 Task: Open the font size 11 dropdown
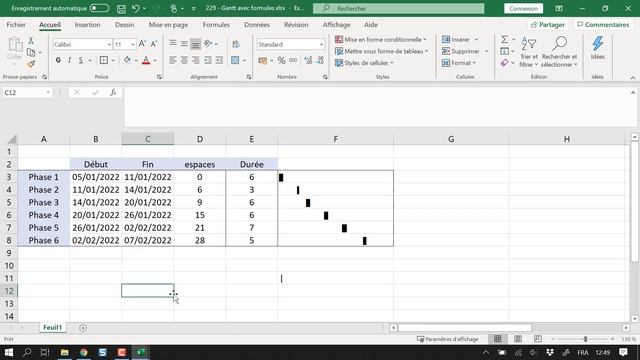(x=133, y=44)
